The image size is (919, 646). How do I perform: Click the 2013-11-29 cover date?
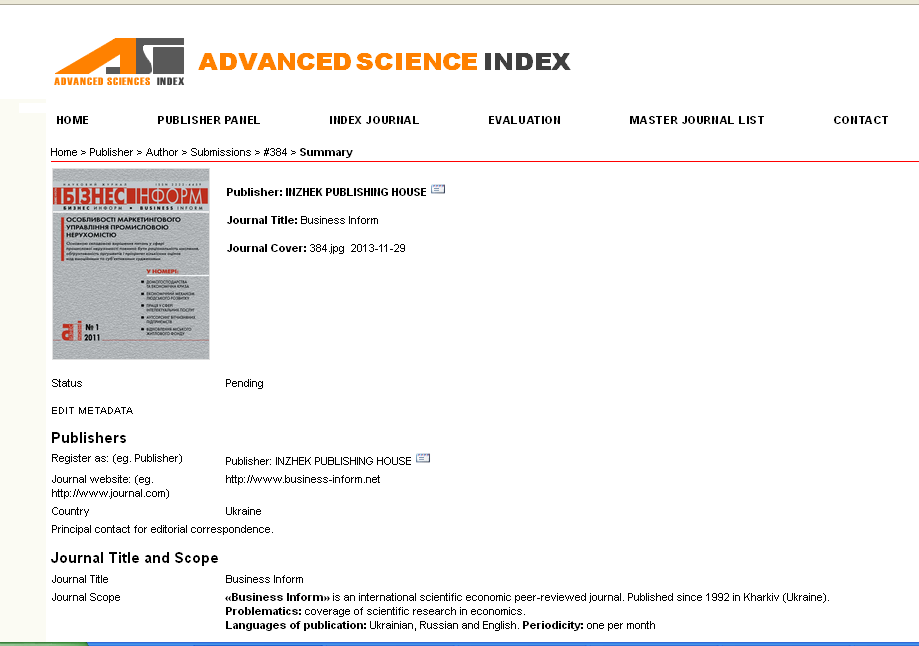click(x=378, y=249)
